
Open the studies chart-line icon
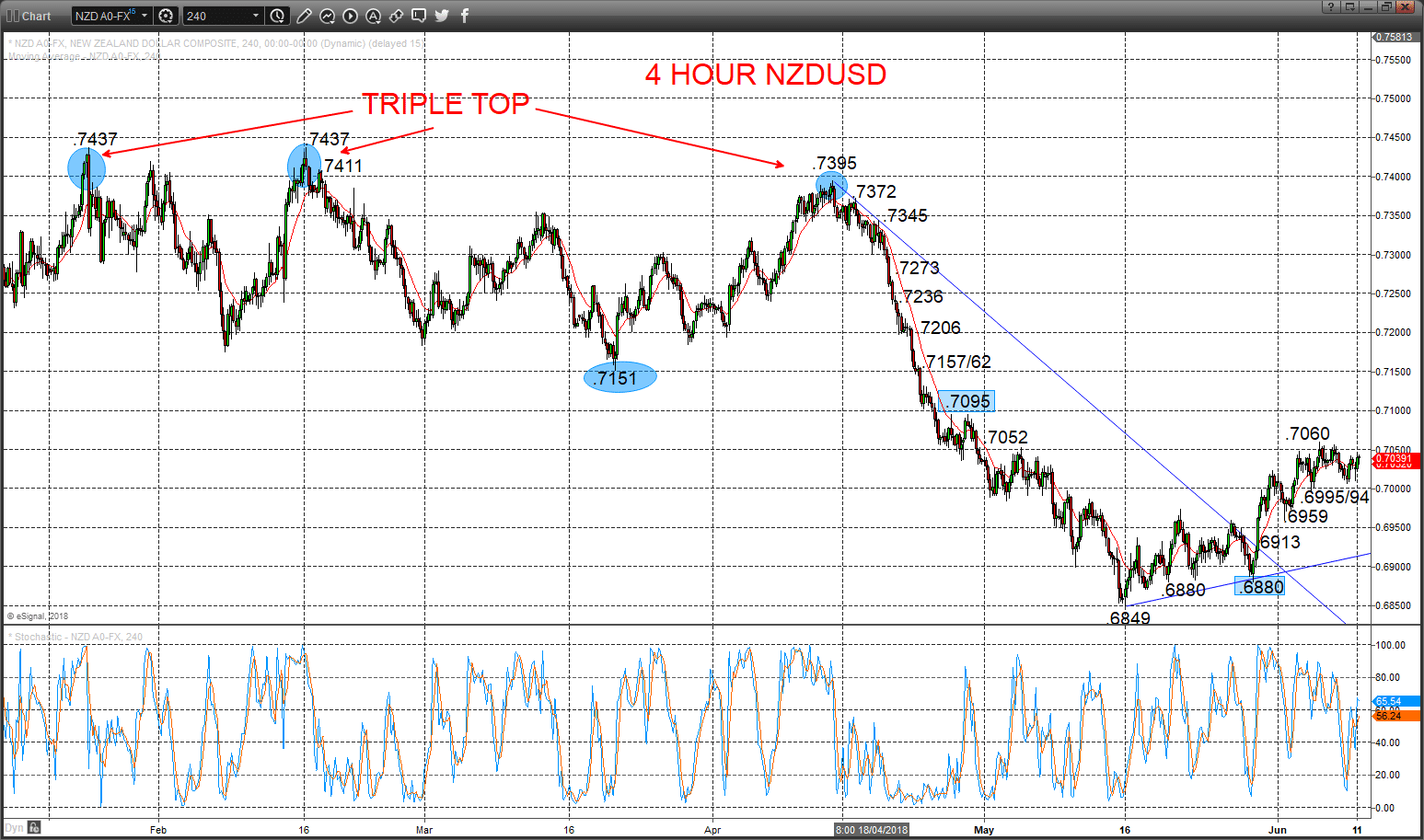(328, 16)
